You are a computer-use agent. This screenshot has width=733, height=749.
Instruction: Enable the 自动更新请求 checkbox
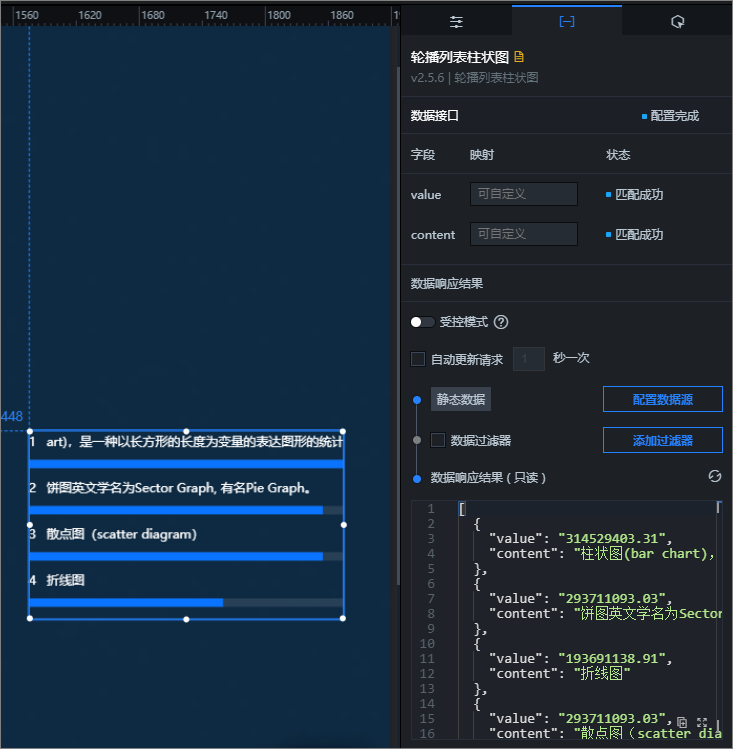418,359
